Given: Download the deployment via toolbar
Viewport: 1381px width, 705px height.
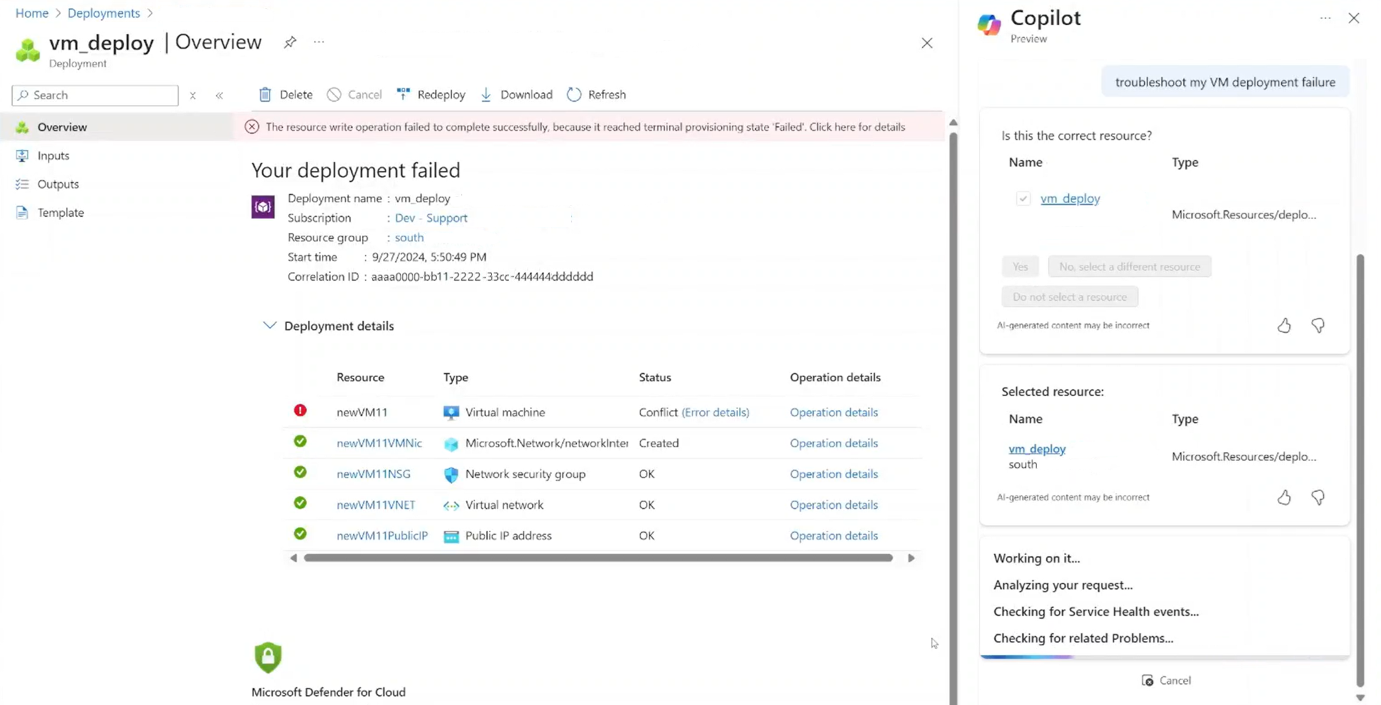Looking at the screenshot, I should tap(516, 94).
